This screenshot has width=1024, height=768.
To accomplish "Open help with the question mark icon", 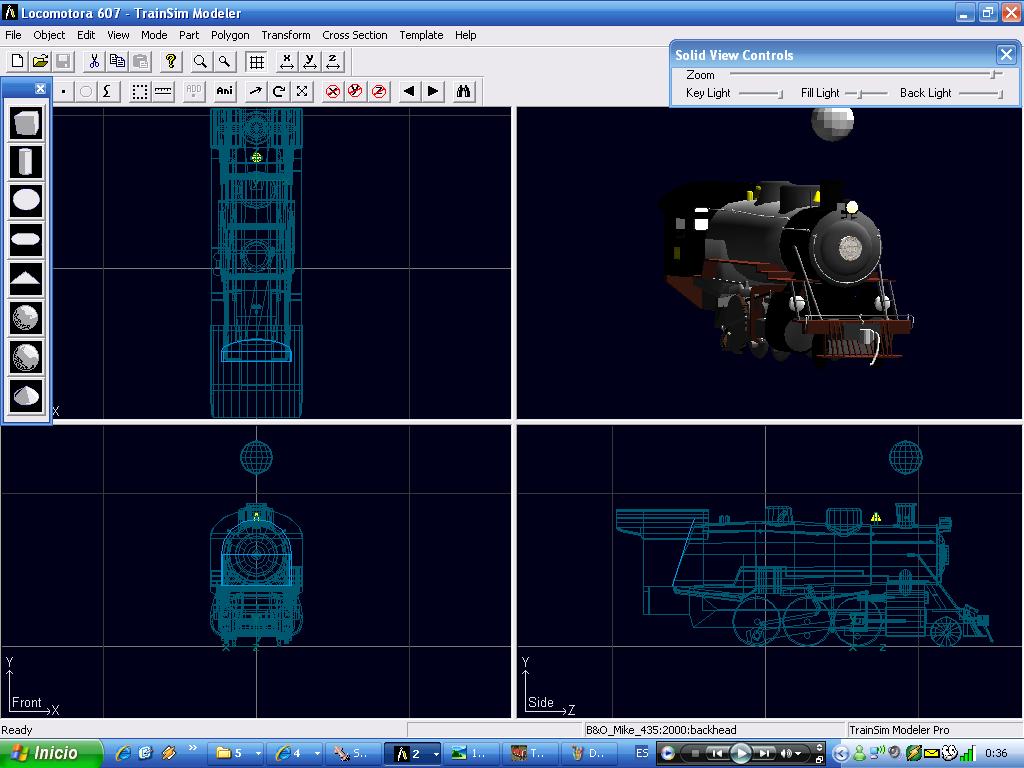I will [x=170, y=62].
